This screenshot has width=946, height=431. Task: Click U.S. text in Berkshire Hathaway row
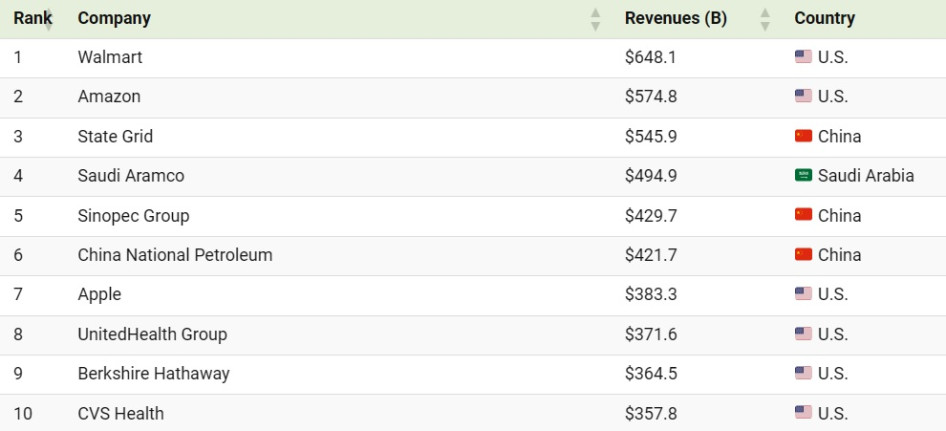(833, 374)
